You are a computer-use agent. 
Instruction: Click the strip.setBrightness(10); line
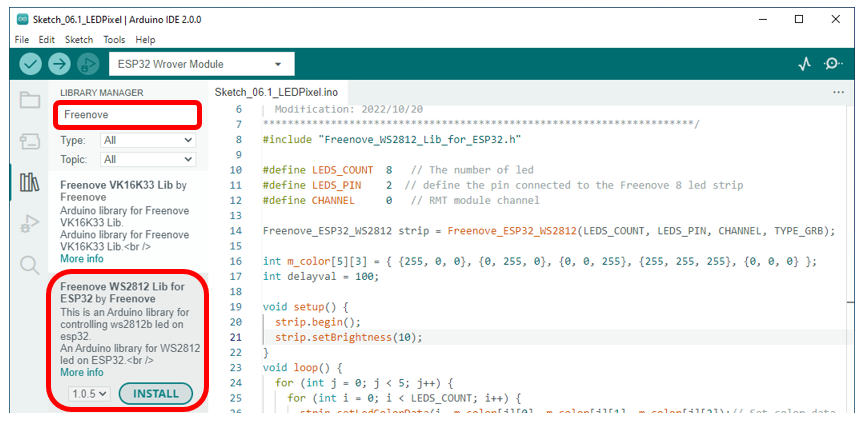(x=349, y=337)
